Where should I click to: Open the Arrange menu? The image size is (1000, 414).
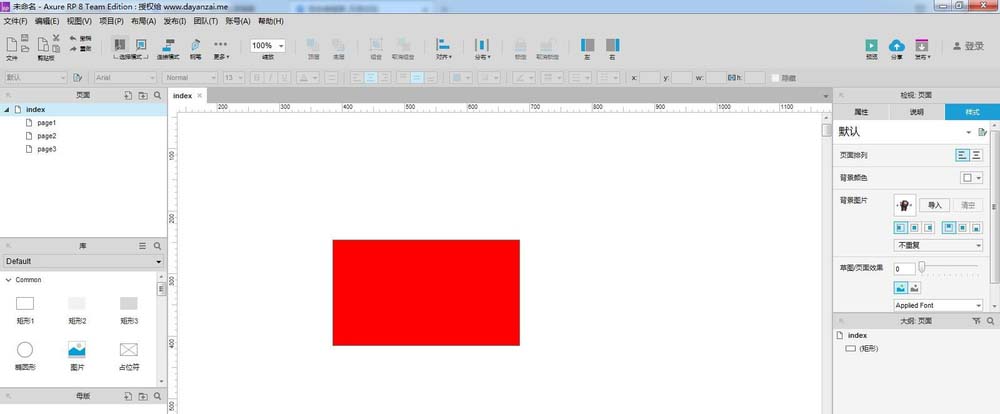click(x=143, y=21)
